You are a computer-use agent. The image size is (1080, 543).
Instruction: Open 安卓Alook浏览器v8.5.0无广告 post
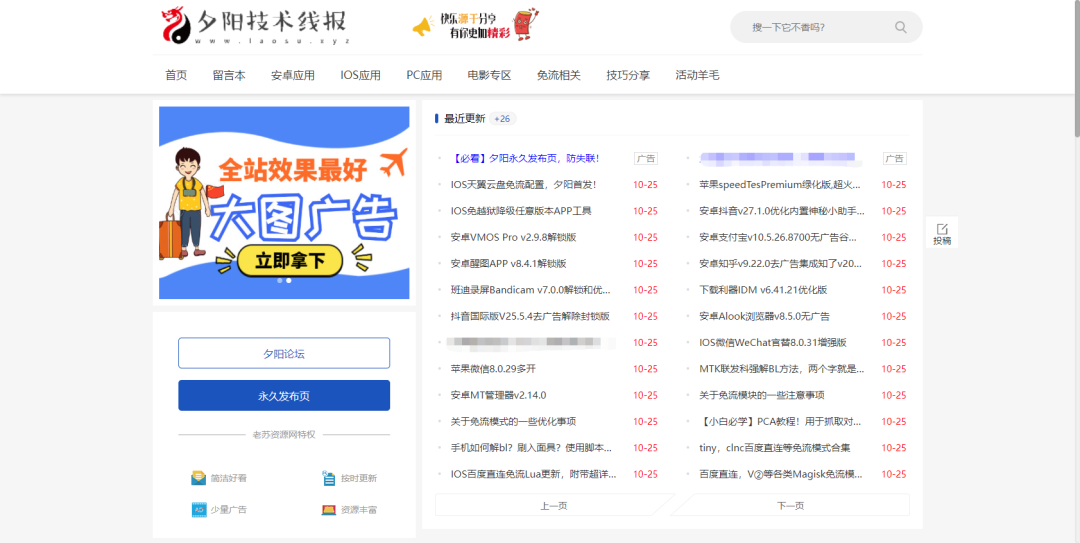tap(765, 316)
